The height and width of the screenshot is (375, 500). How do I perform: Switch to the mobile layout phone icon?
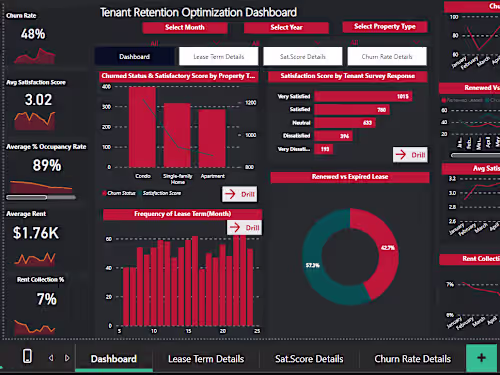click(x=27, y=356)
